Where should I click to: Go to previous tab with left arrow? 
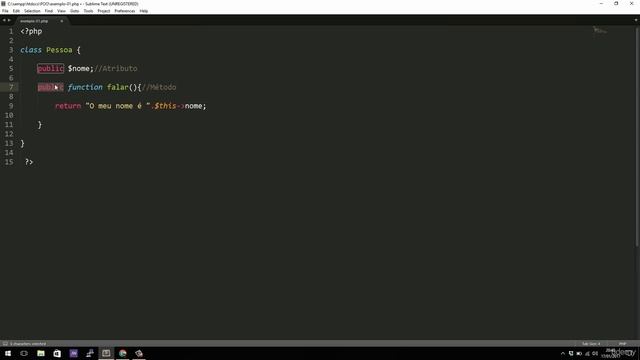[4, 20]
